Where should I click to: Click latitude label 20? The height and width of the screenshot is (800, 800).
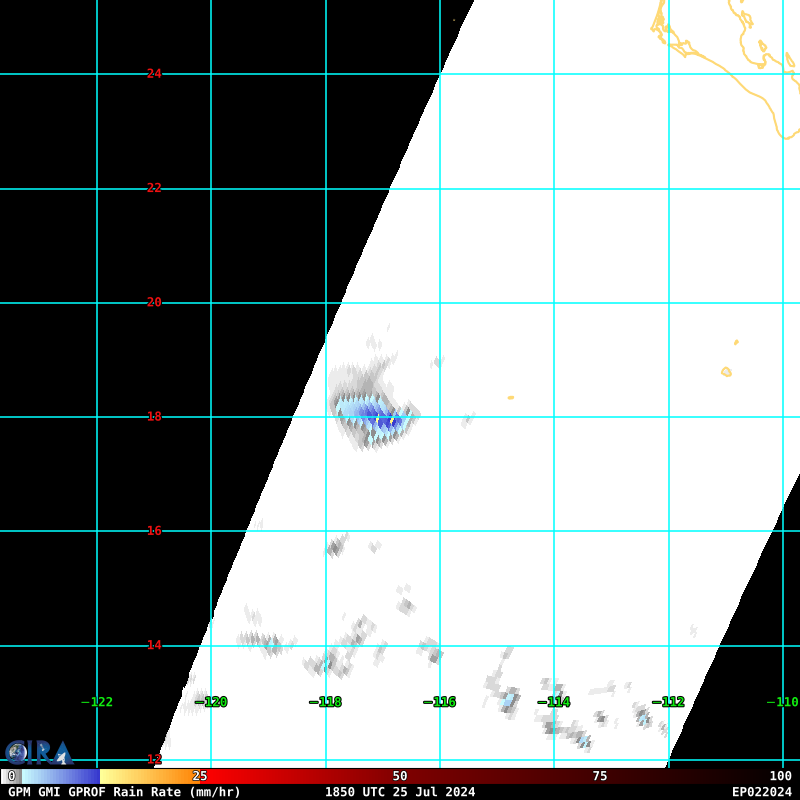(x=154, y=302)
